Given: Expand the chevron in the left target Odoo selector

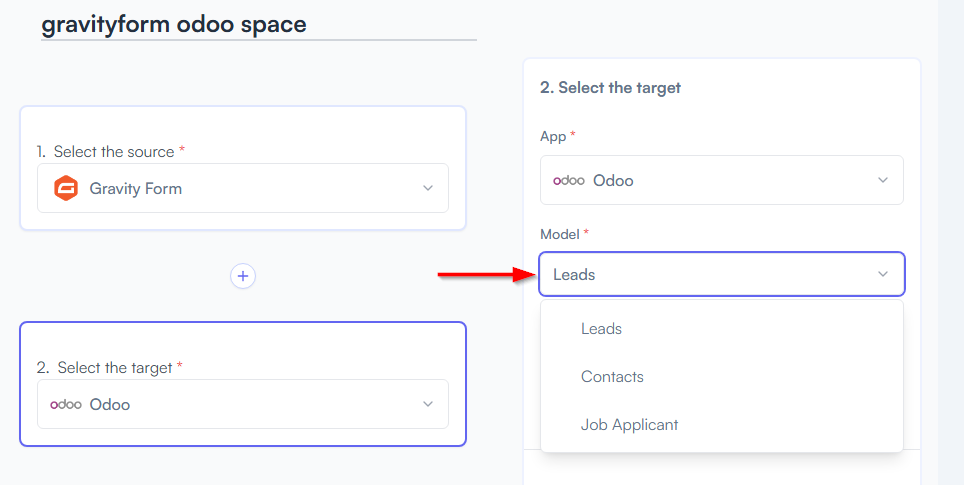Looking at the screenshot, I should point(428,404).
